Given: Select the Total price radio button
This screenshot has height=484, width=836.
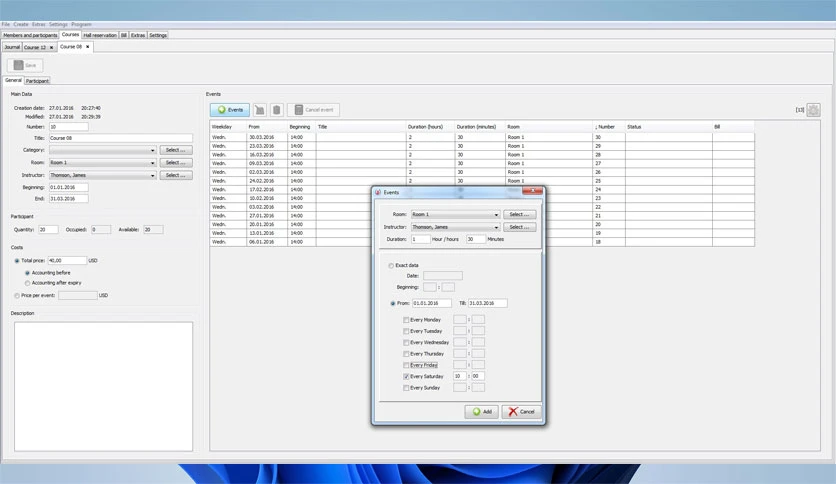Looking at the screenshot, I should pos(17,261).
